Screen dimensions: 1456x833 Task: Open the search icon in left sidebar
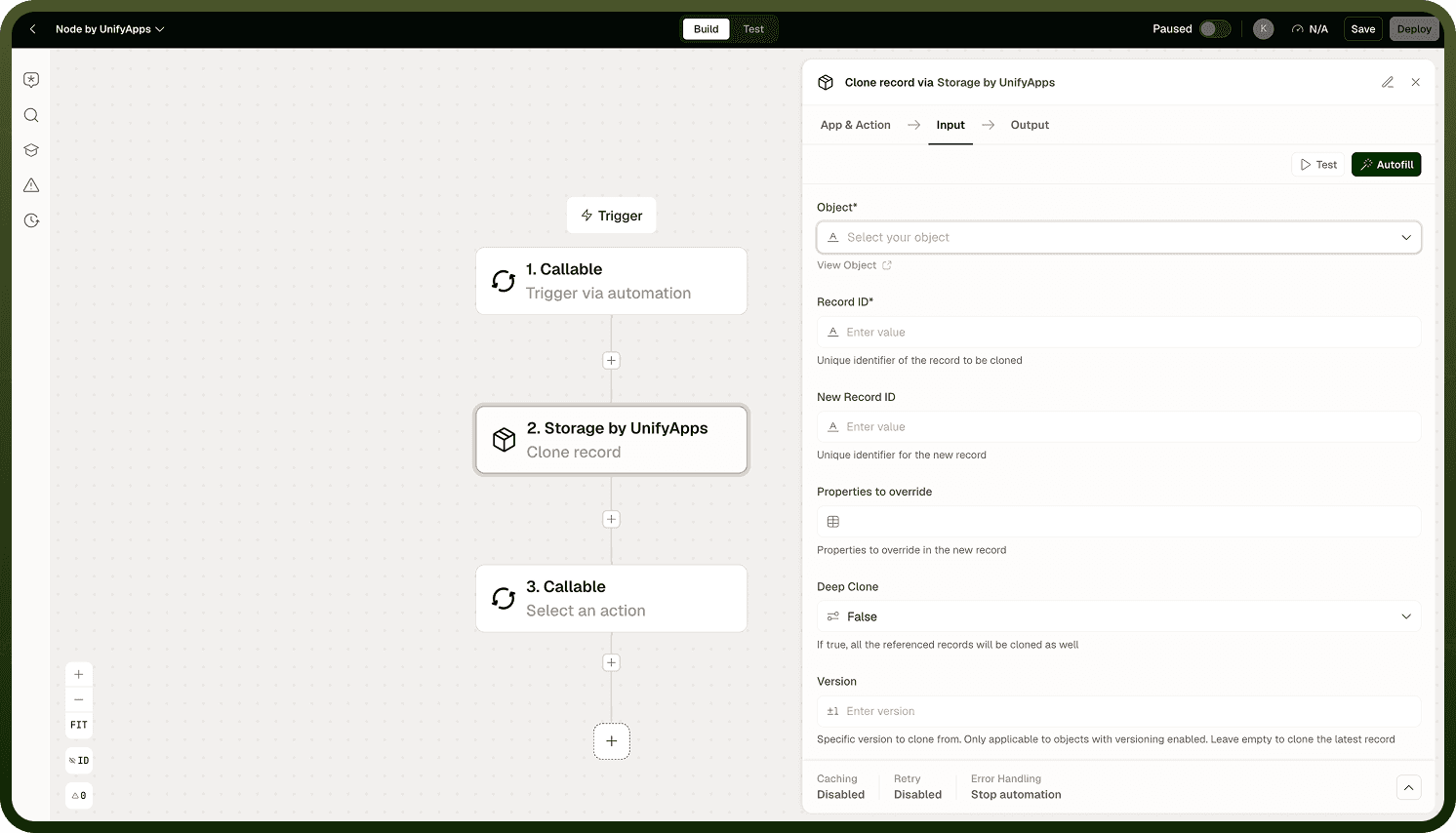click(x=31, y=115)
